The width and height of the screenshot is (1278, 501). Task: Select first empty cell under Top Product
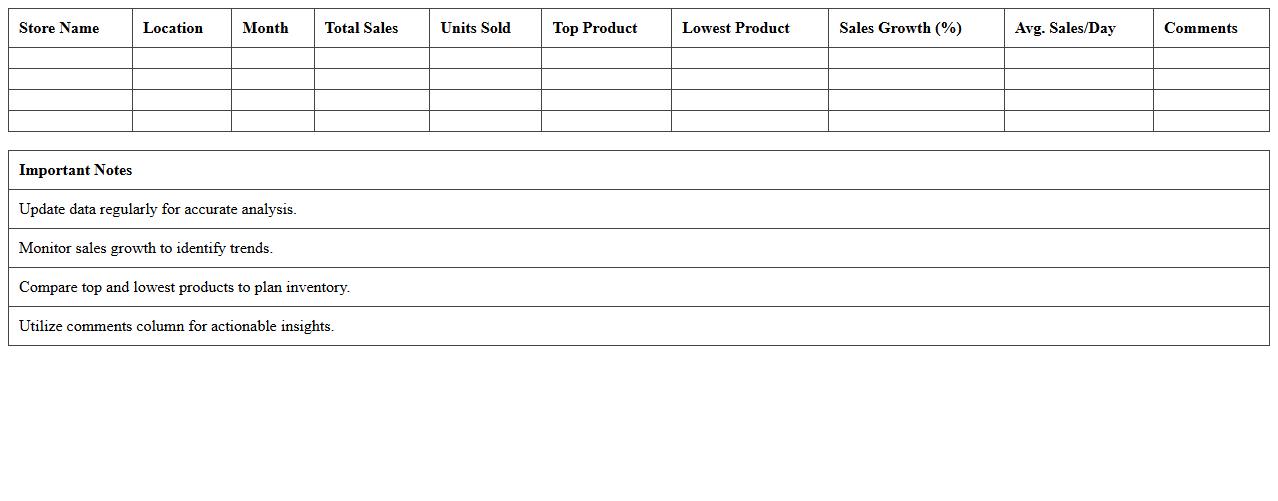point(606,58)
